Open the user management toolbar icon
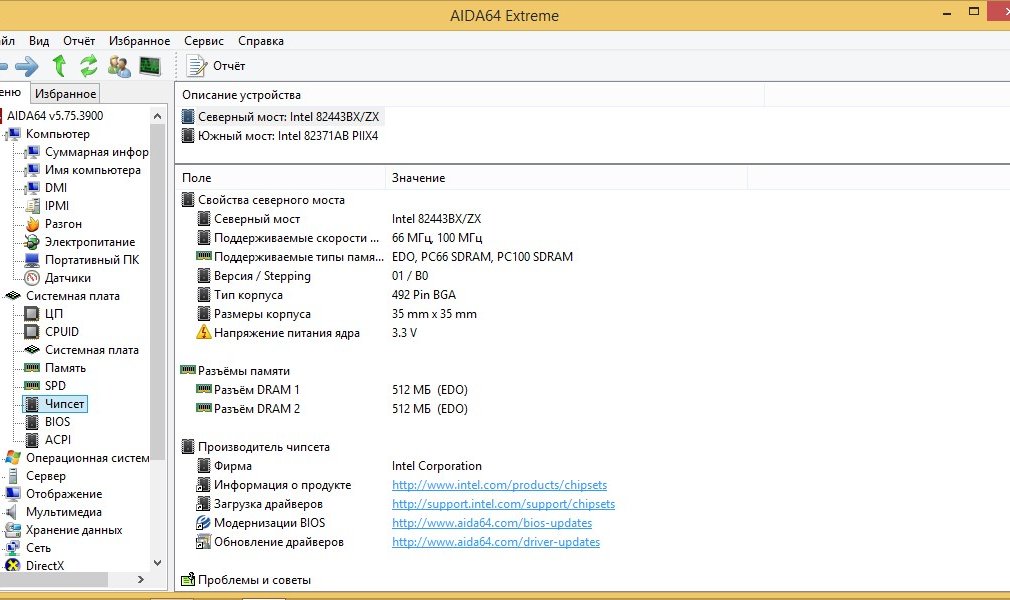The height and width of the screenshot is (600, 1010). [119, 66]
